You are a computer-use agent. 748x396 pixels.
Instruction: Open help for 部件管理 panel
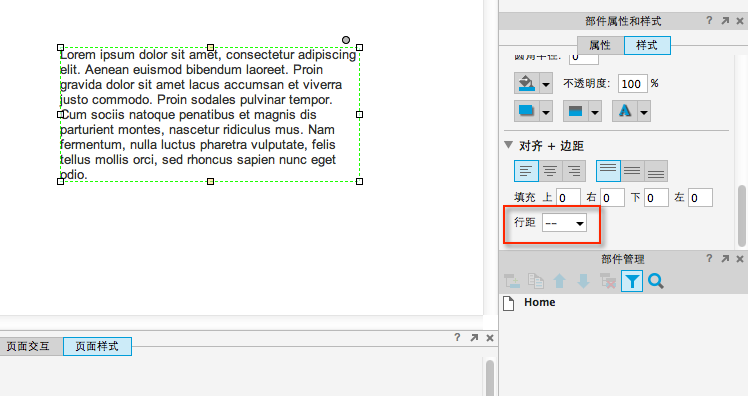[x=709, y=259]
